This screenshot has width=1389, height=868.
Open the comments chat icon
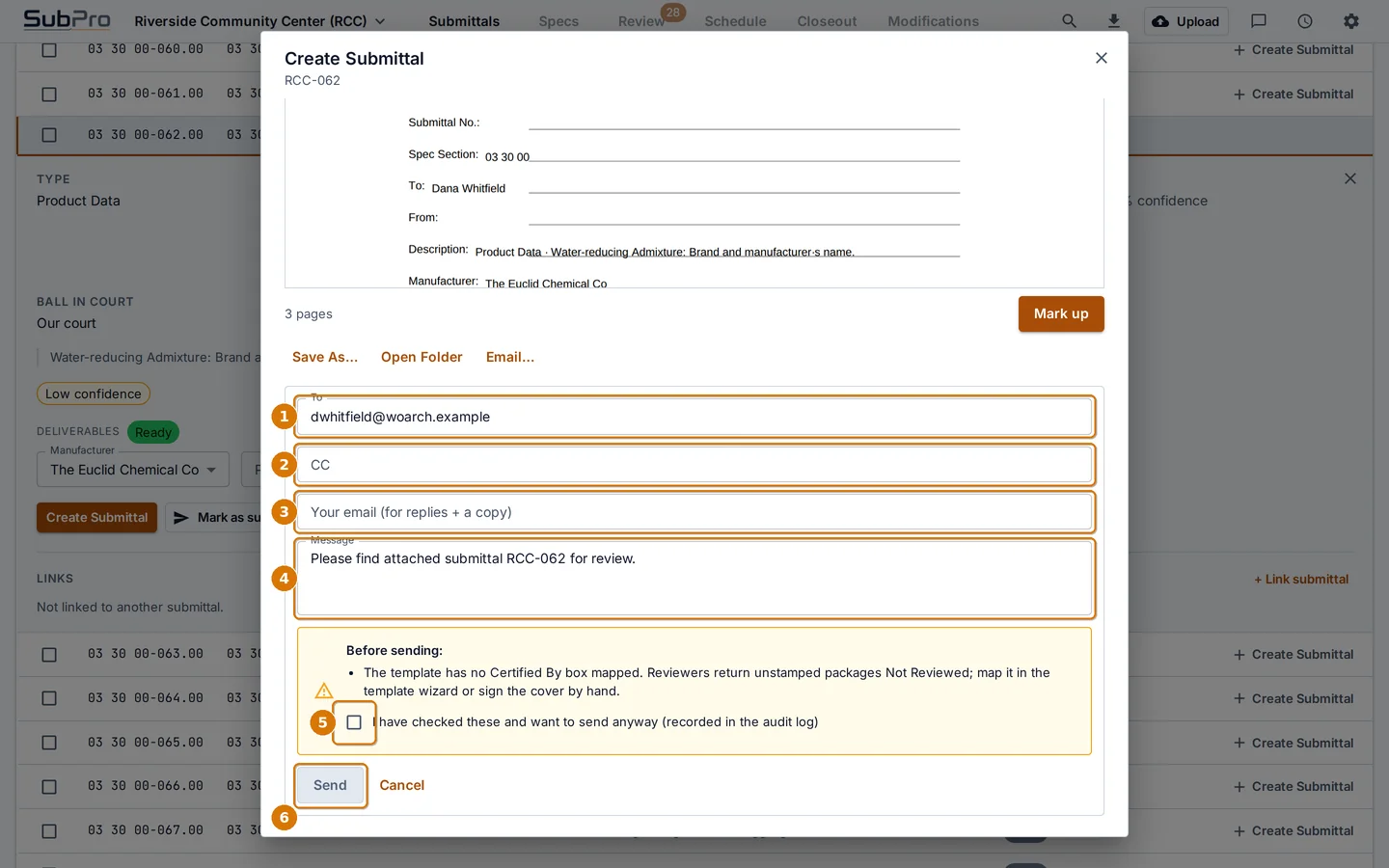coord(1259,21)
